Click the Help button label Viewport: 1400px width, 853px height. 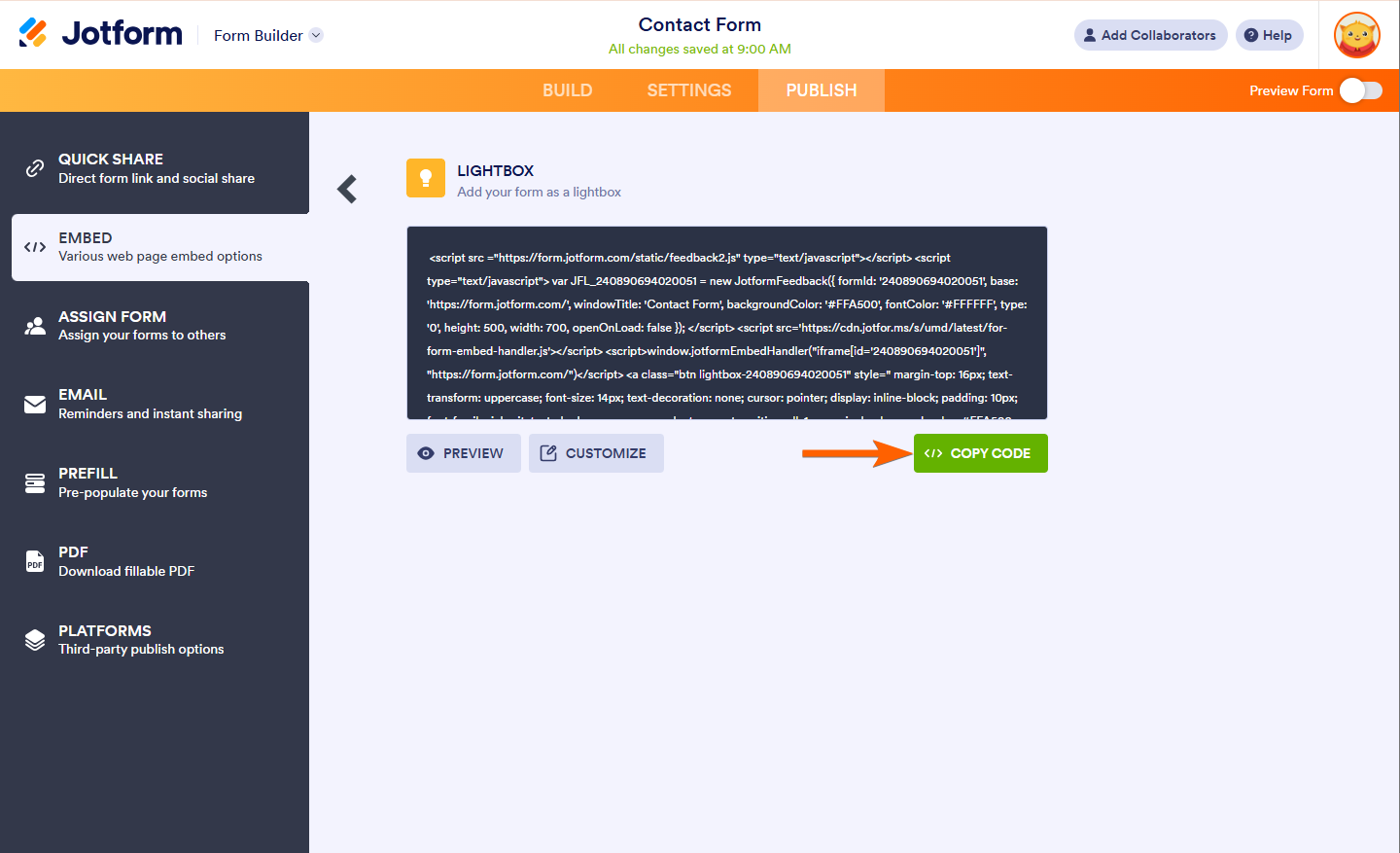pos(1277,35)
